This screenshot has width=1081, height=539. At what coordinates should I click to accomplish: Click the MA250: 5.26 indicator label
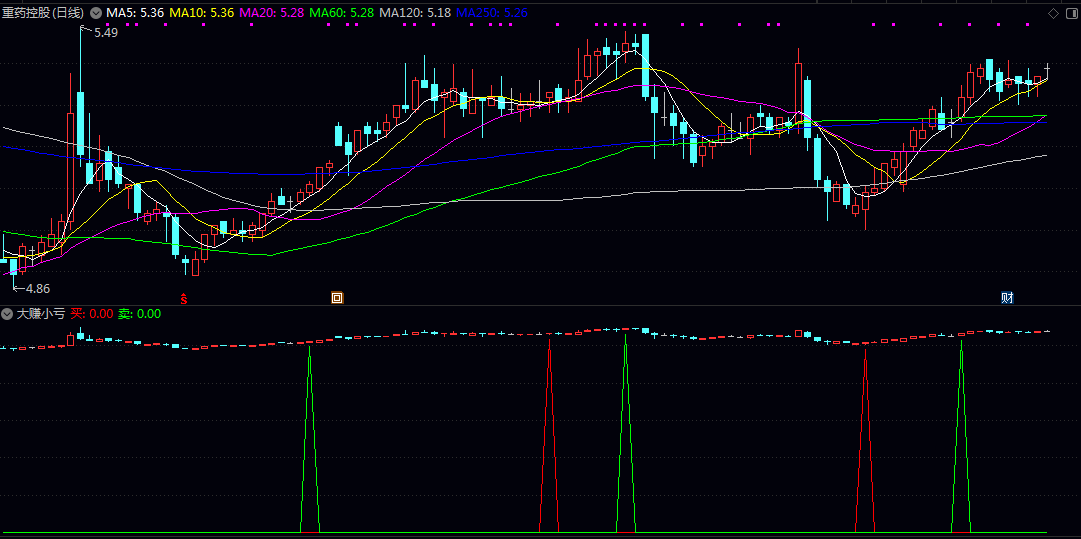tap(492, 13)
